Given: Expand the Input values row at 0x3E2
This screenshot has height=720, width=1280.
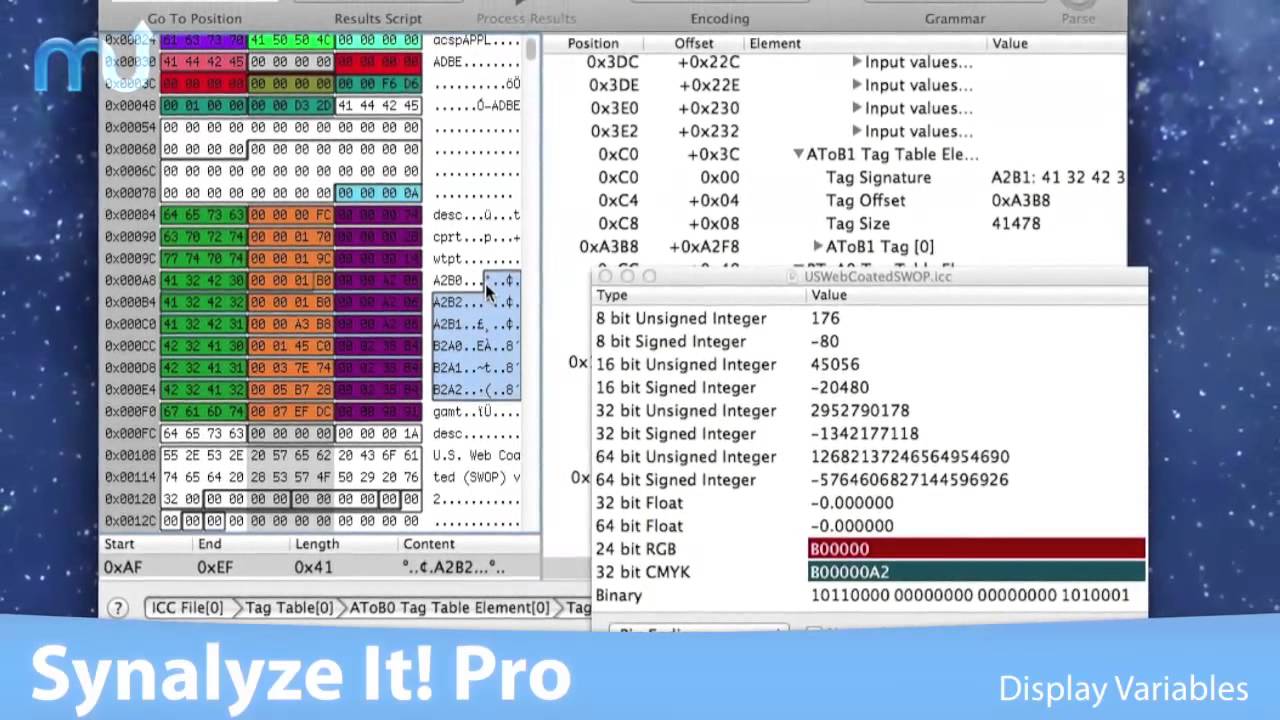Looking at the screenshot, I should pos(856,131).
